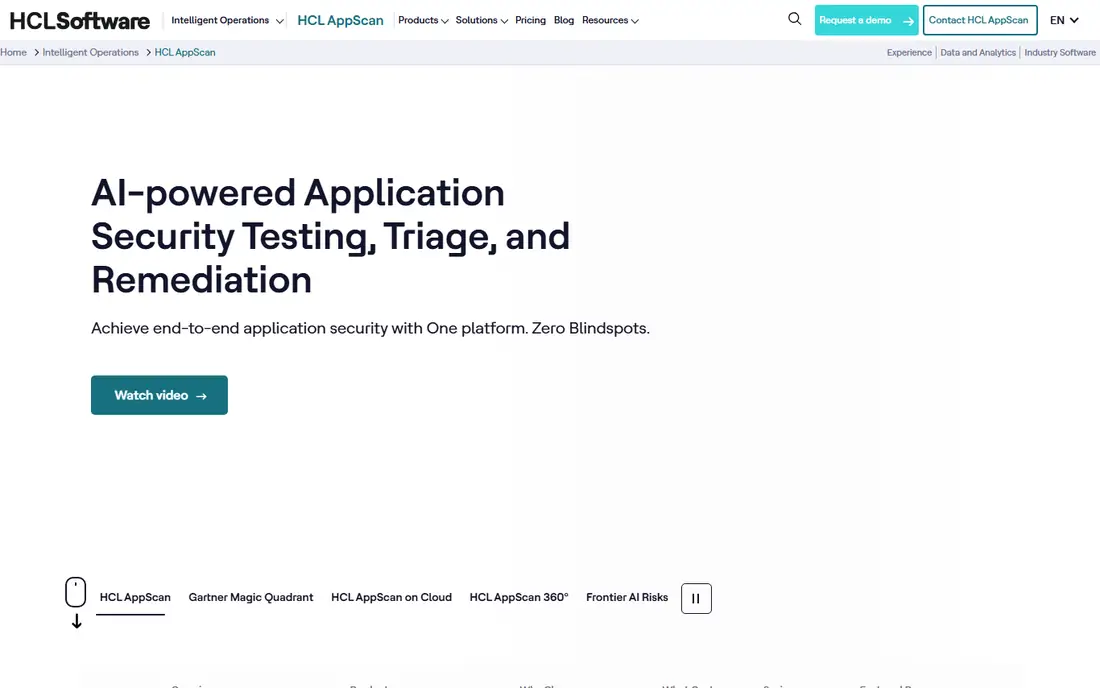Open the search magnifier icon
The image size is (1100, 688).
[794, 19]
